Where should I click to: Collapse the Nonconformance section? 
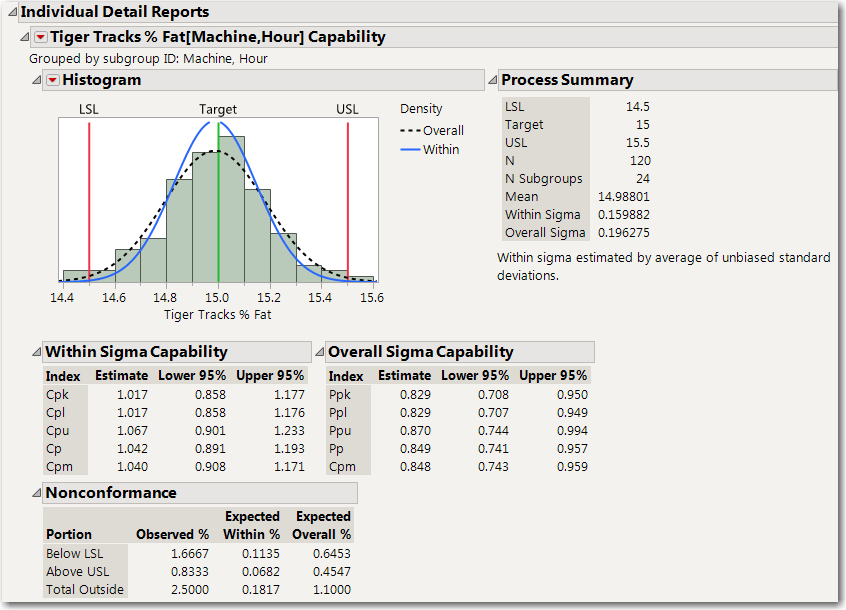click(x=36, y=493)
